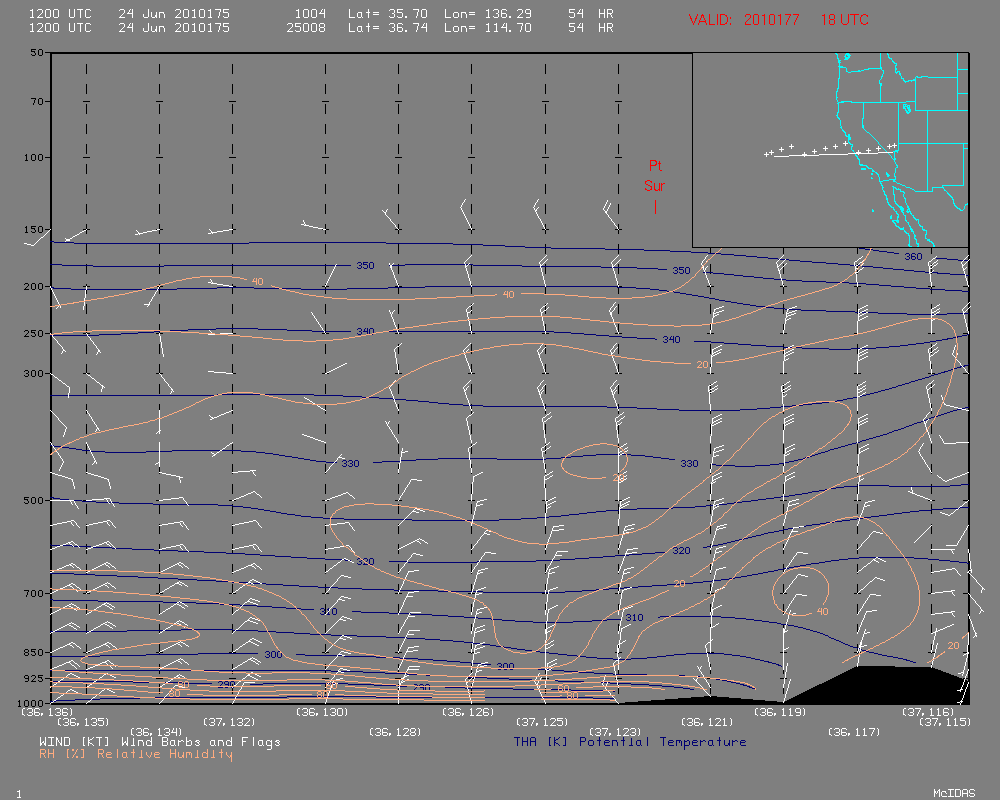The image size is (1000, 800).
Task: Click the 'WIND [KT] Wind Barbs and Flags' legend
Action: pos(160,742)
